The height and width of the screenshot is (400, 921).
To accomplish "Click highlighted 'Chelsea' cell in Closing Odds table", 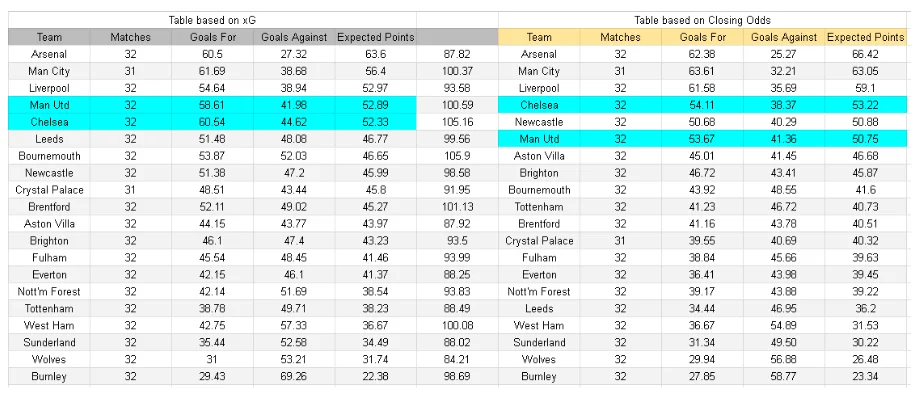I will 539,105.
